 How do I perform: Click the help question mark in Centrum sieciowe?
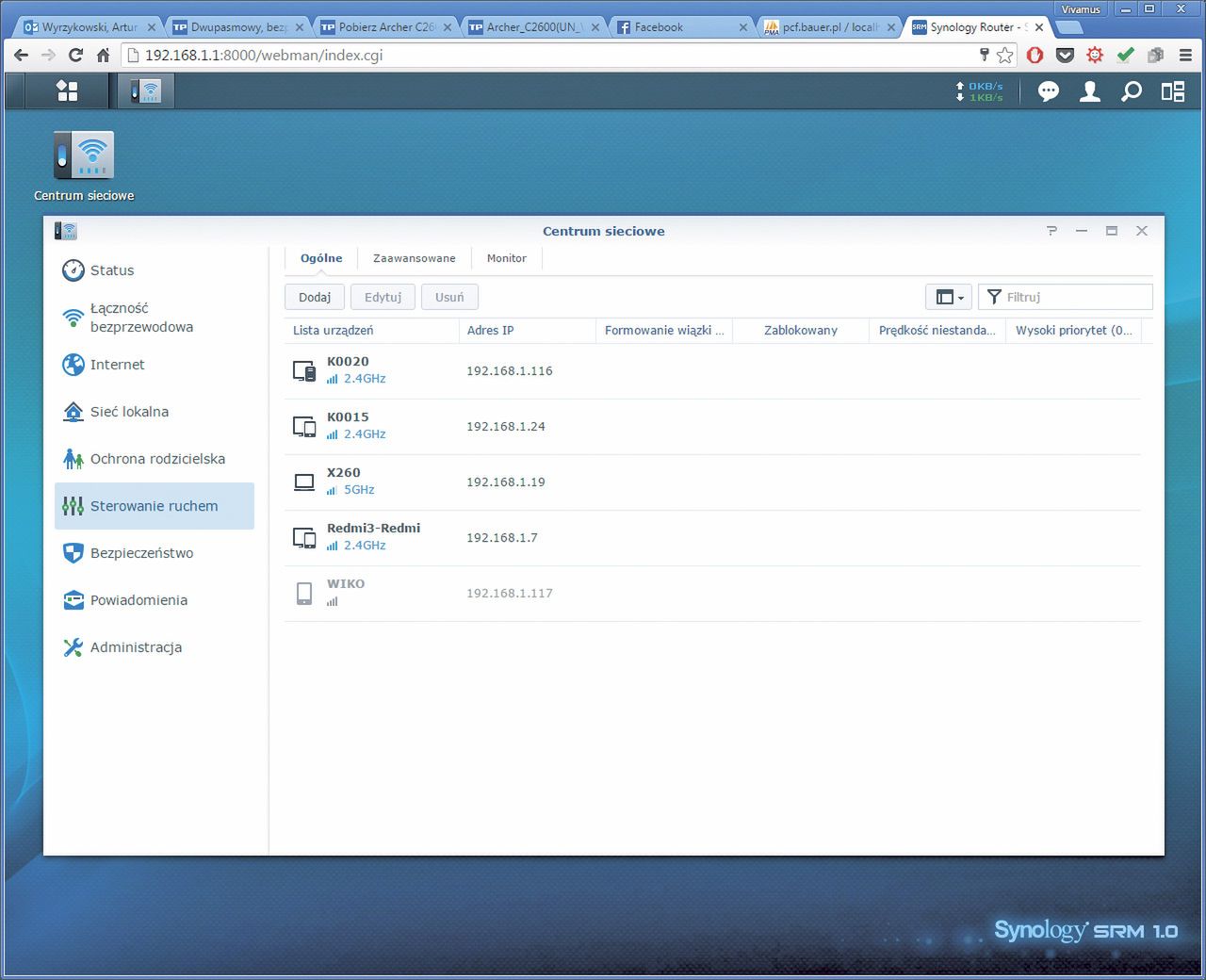tap(1051, 231)
